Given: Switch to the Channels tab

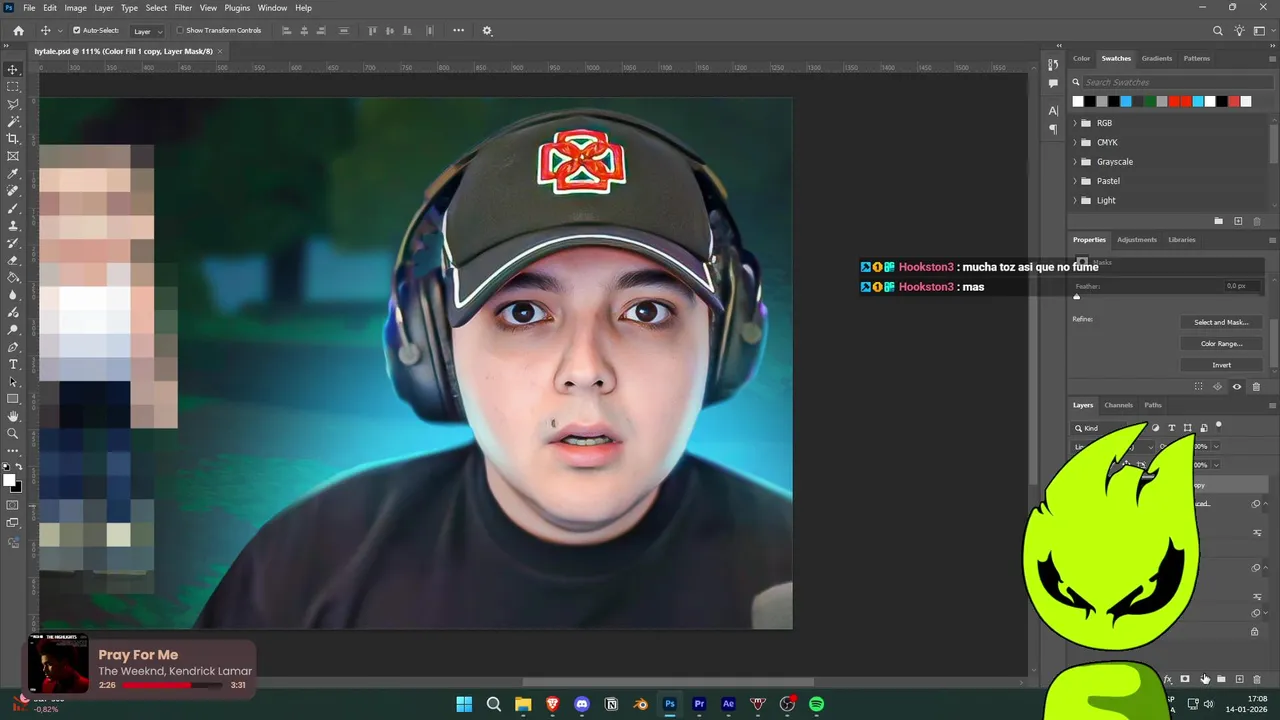Looking at the screenshot, I should 1118,405.
